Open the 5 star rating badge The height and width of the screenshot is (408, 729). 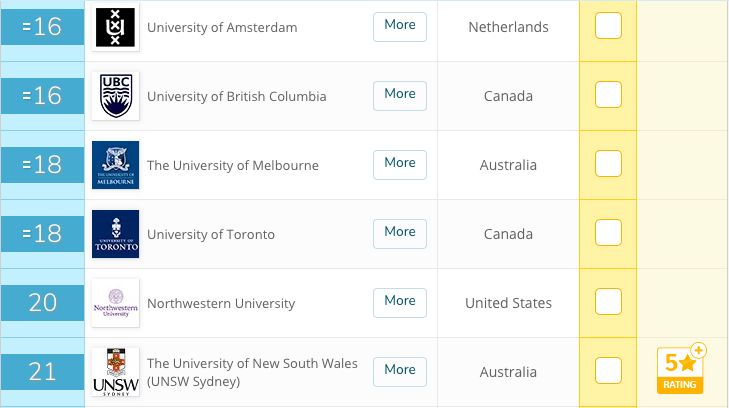click(x=681, y=369)
